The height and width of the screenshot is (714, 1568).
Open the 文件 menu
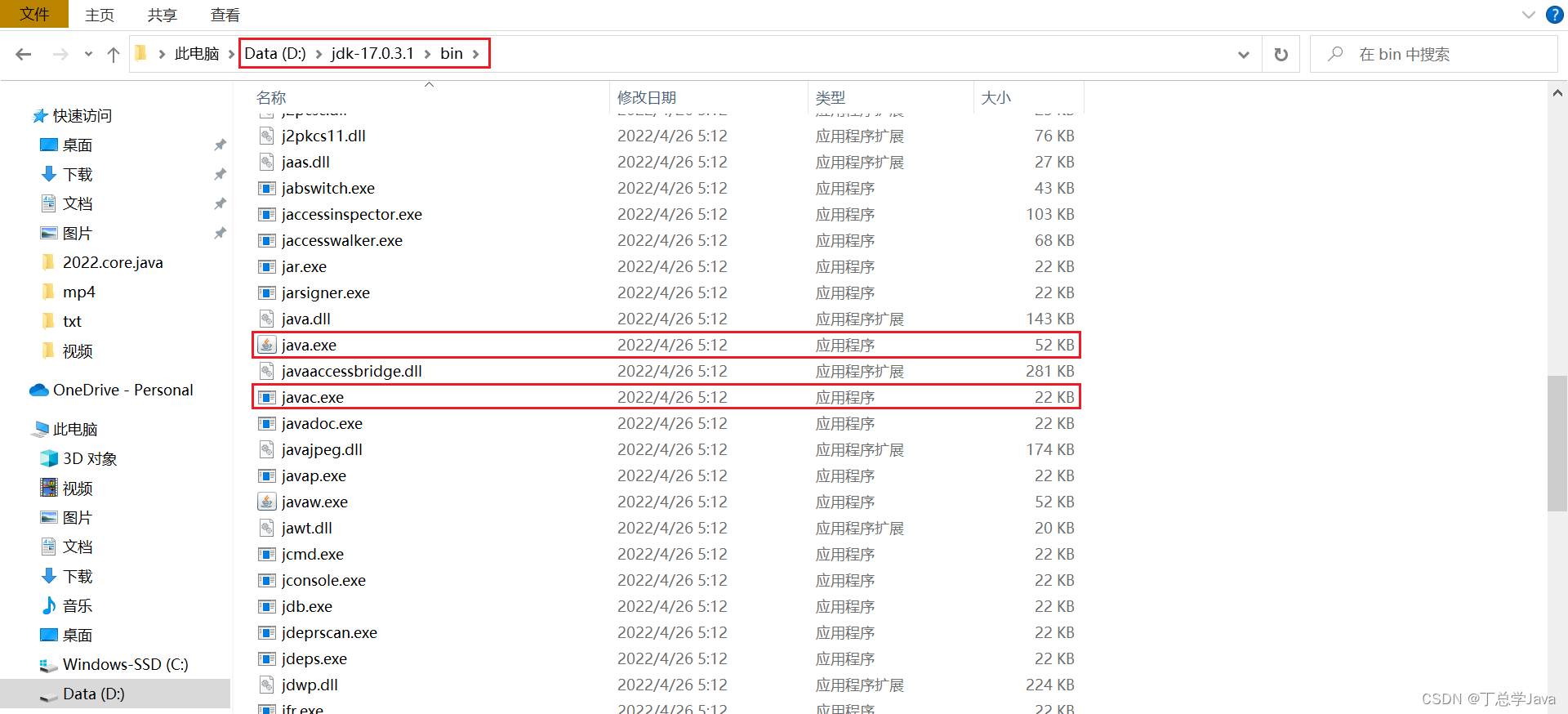coord(34,14)
